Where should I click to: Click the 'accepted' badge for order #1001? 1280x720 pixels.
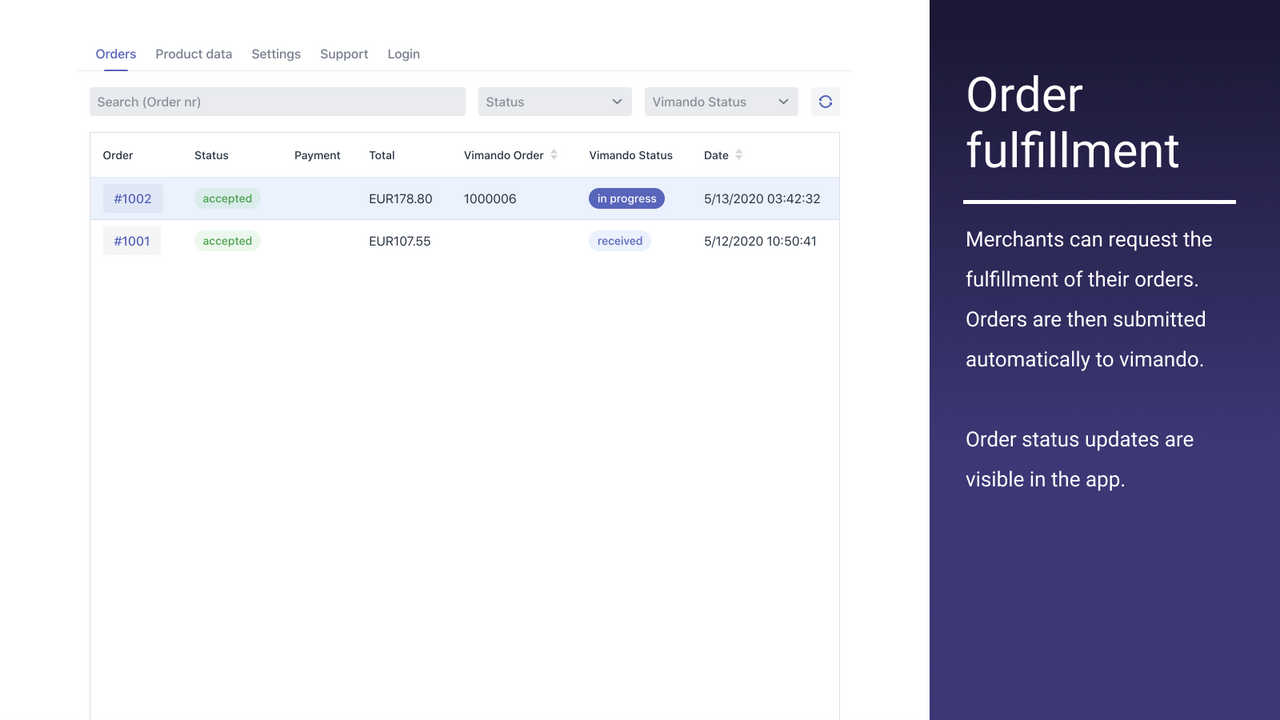tap(227, 240)
